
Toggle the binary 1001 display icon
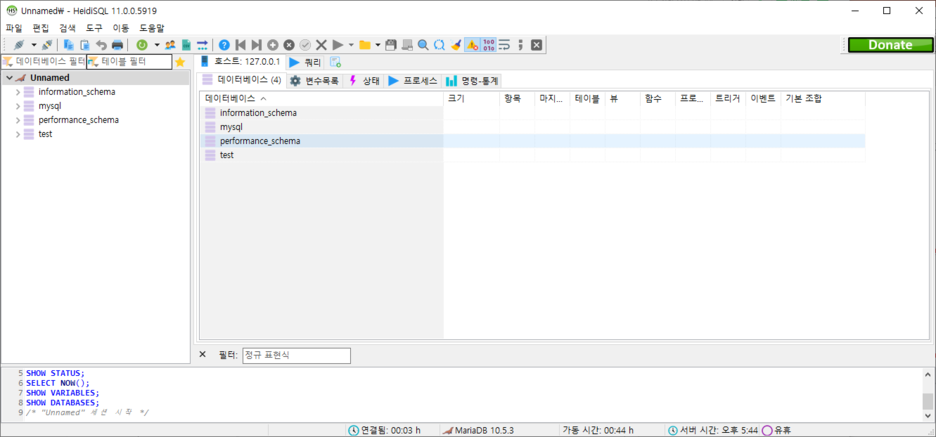click(488, 45)
